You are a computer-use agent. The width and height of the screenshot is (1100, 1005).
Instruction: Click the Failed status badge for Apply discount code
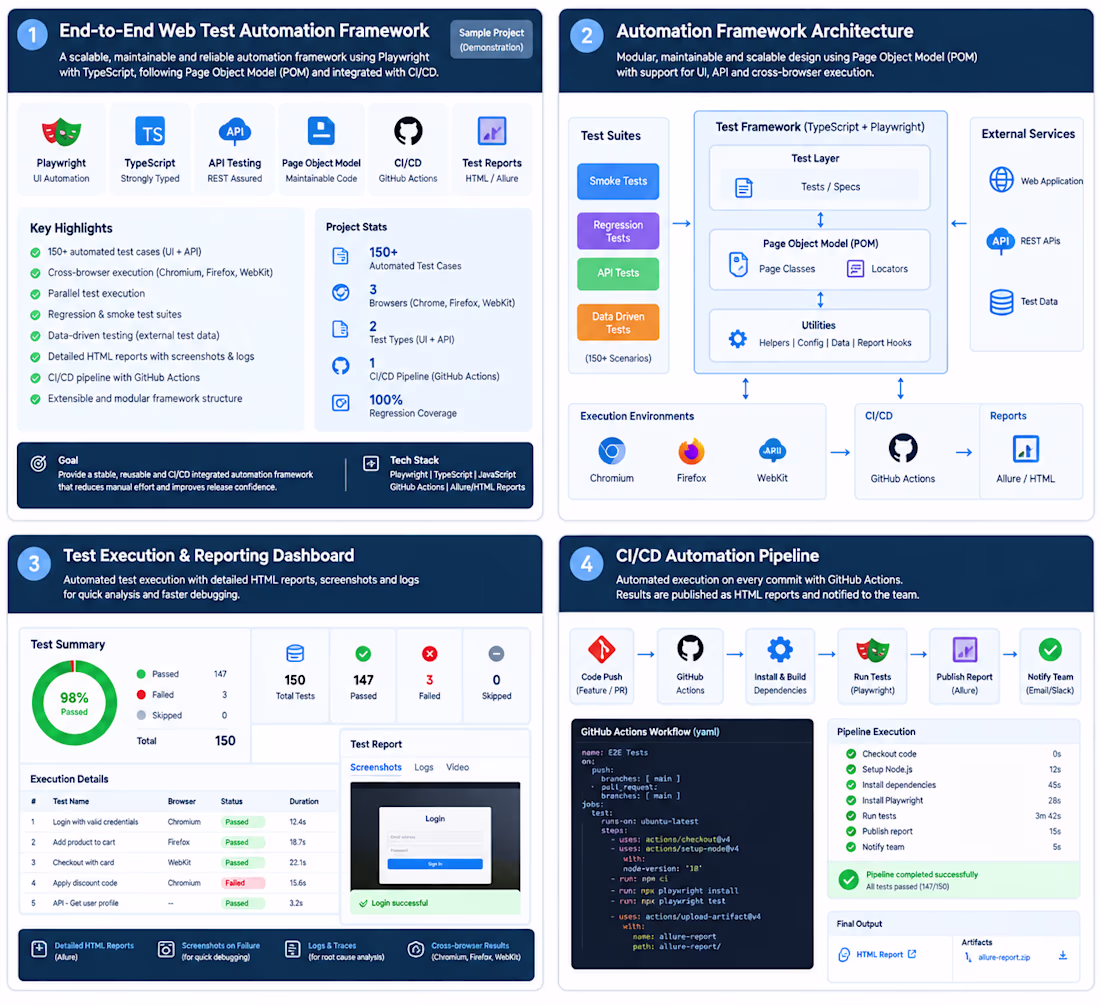tap(243, 883)
